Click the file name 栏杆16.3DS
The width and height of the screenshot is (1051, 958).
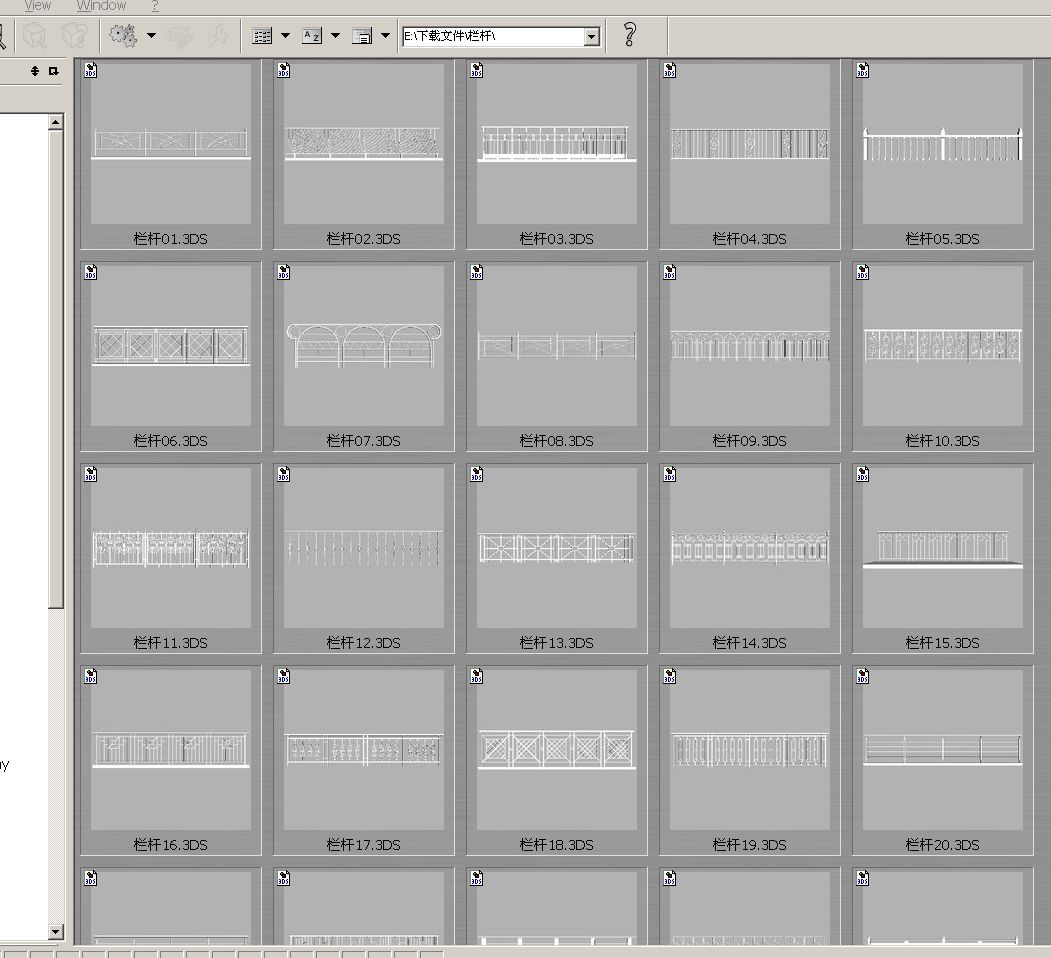[171, 845]
